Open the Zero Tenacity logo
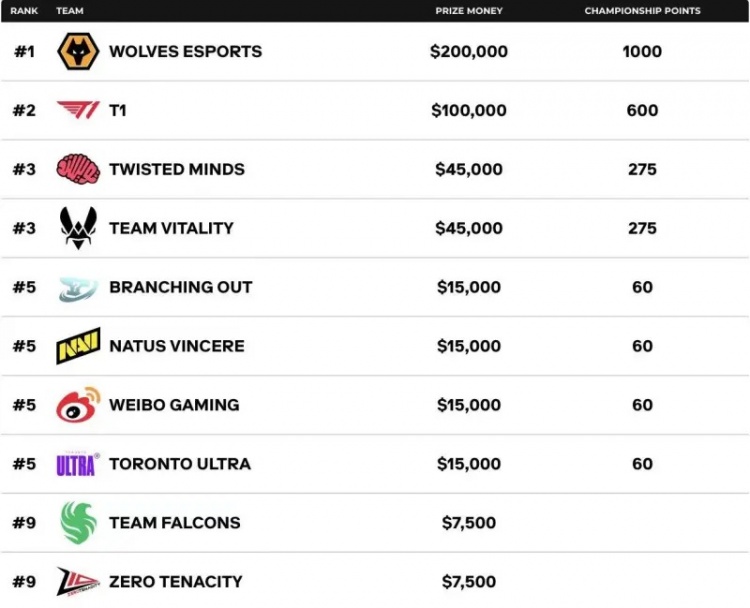The height and width of the screenshot is (608, 750). (x=78, y=582)
